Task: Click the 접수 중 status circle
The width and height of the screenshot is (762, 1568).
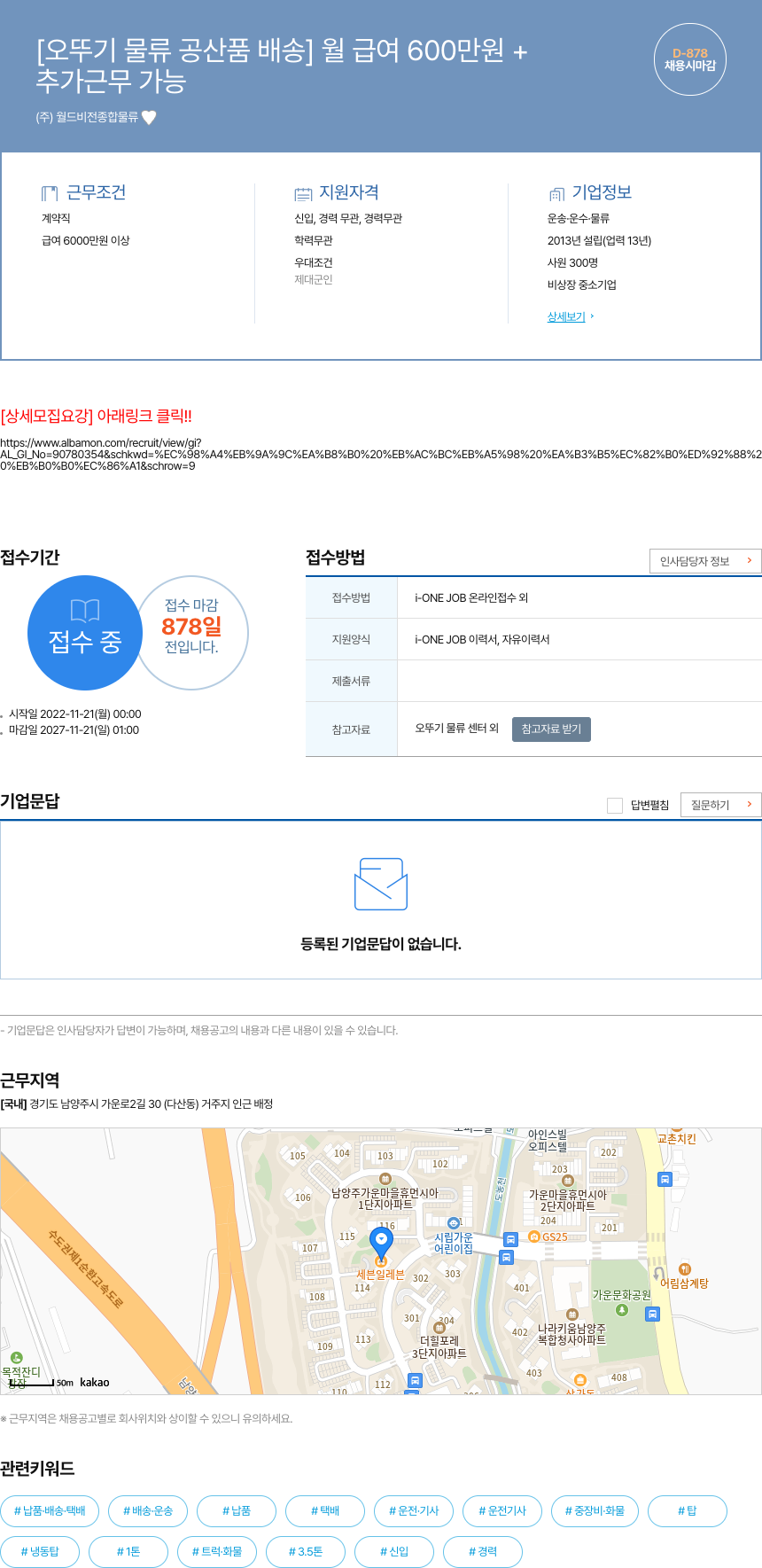Action: [85, 633]
